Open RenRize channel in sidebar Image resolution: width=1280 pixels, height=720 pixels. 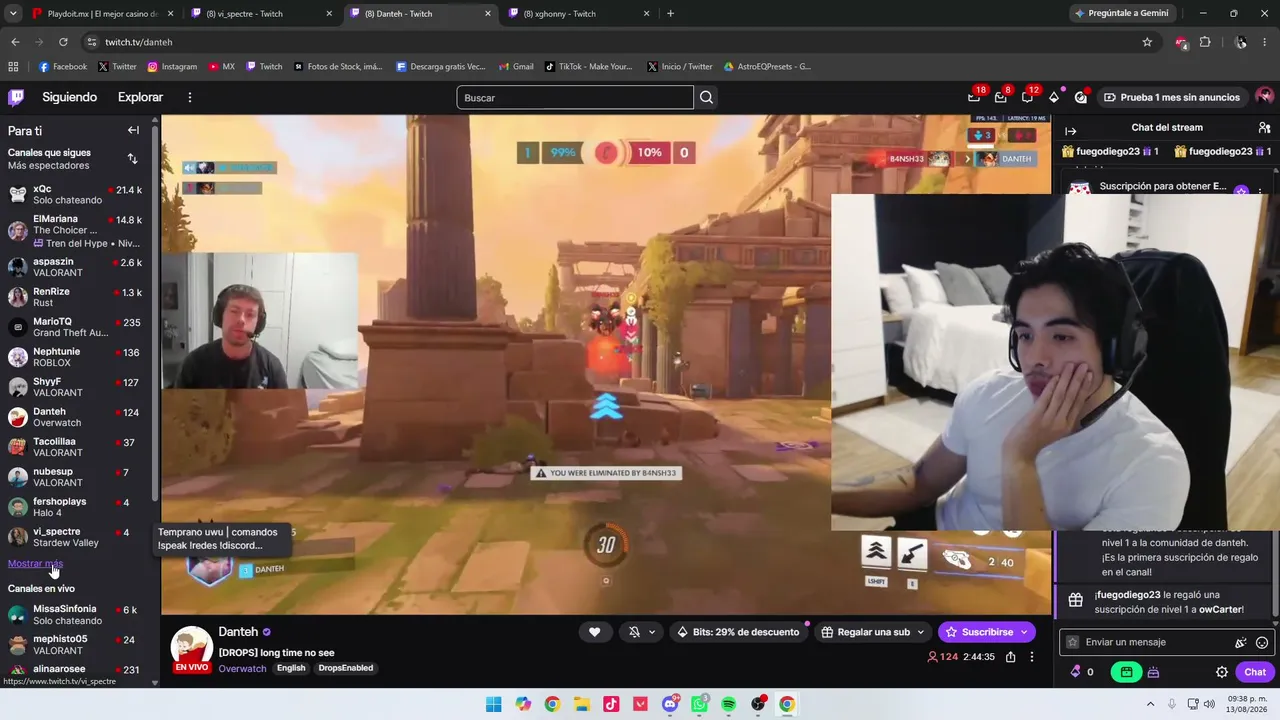(76, 297)
